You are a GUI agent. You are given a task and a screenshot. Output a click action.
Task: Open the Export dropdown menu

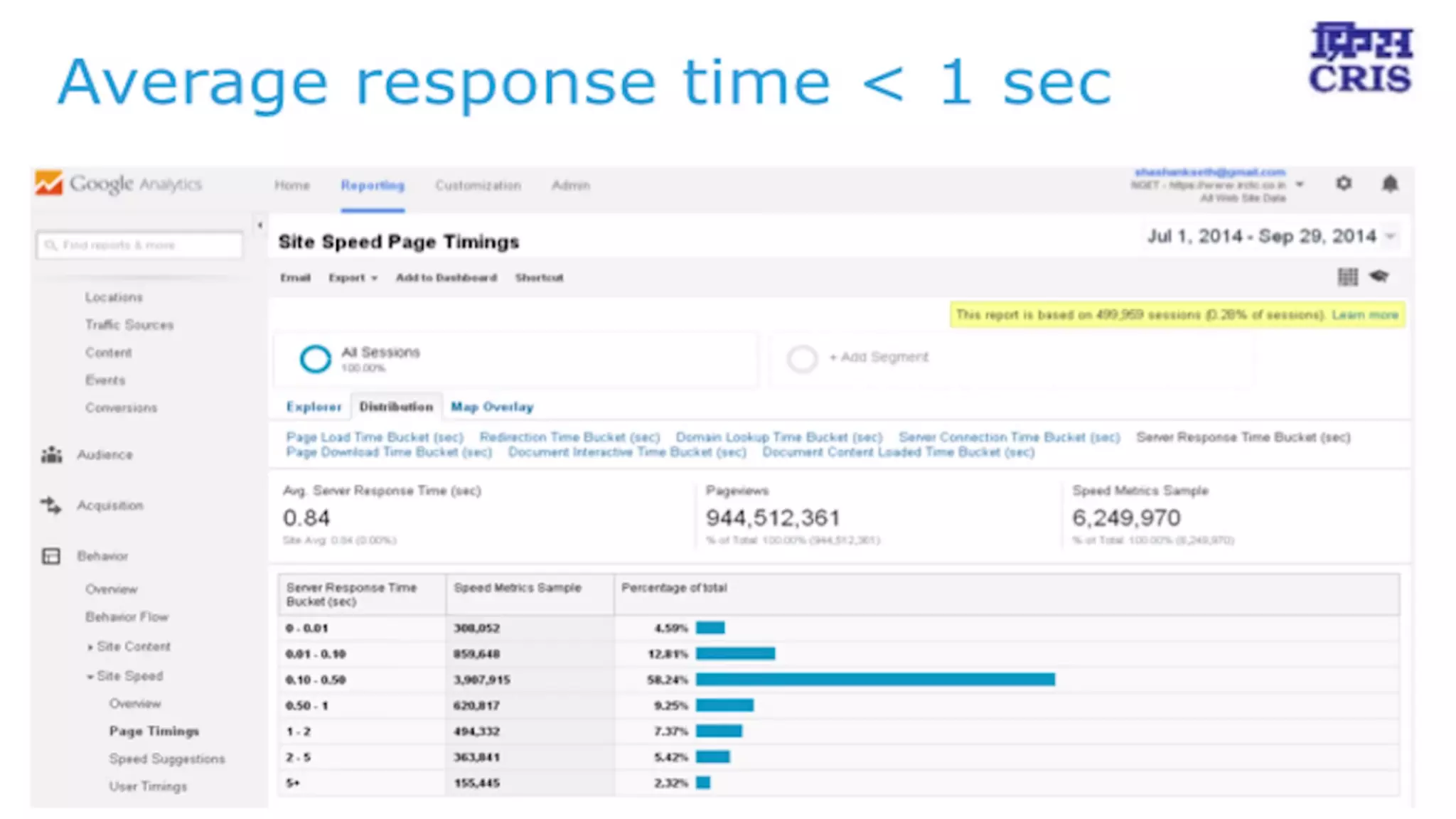tap(353, 277)
